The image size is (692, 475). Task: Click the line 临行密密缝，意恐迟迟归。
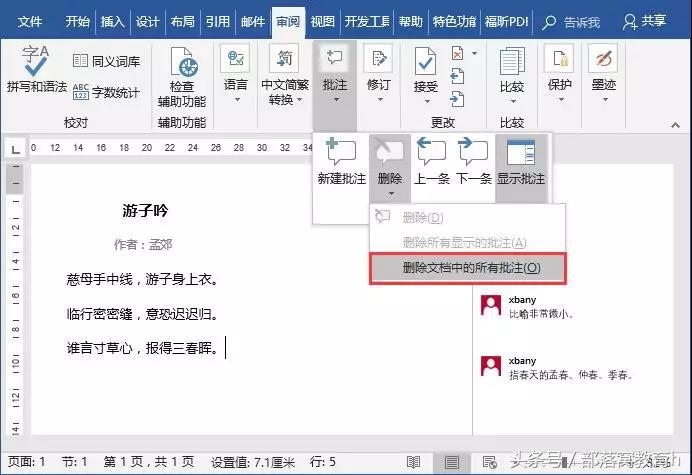click(x=142, y=314)
